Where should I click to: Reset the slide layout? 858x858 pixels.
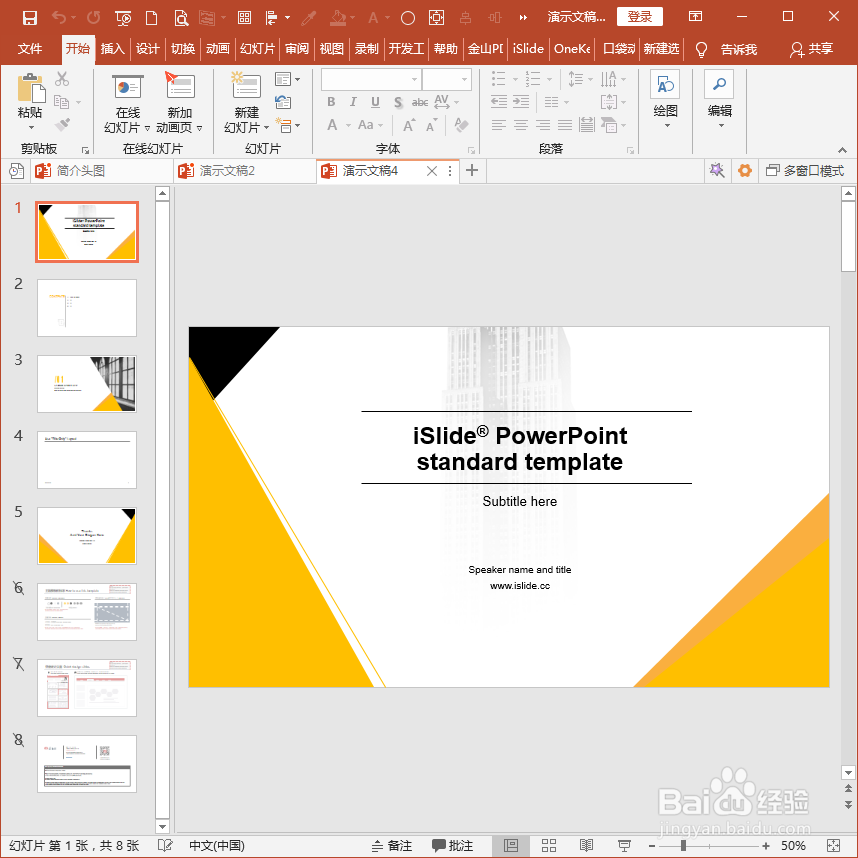point(283,102)
